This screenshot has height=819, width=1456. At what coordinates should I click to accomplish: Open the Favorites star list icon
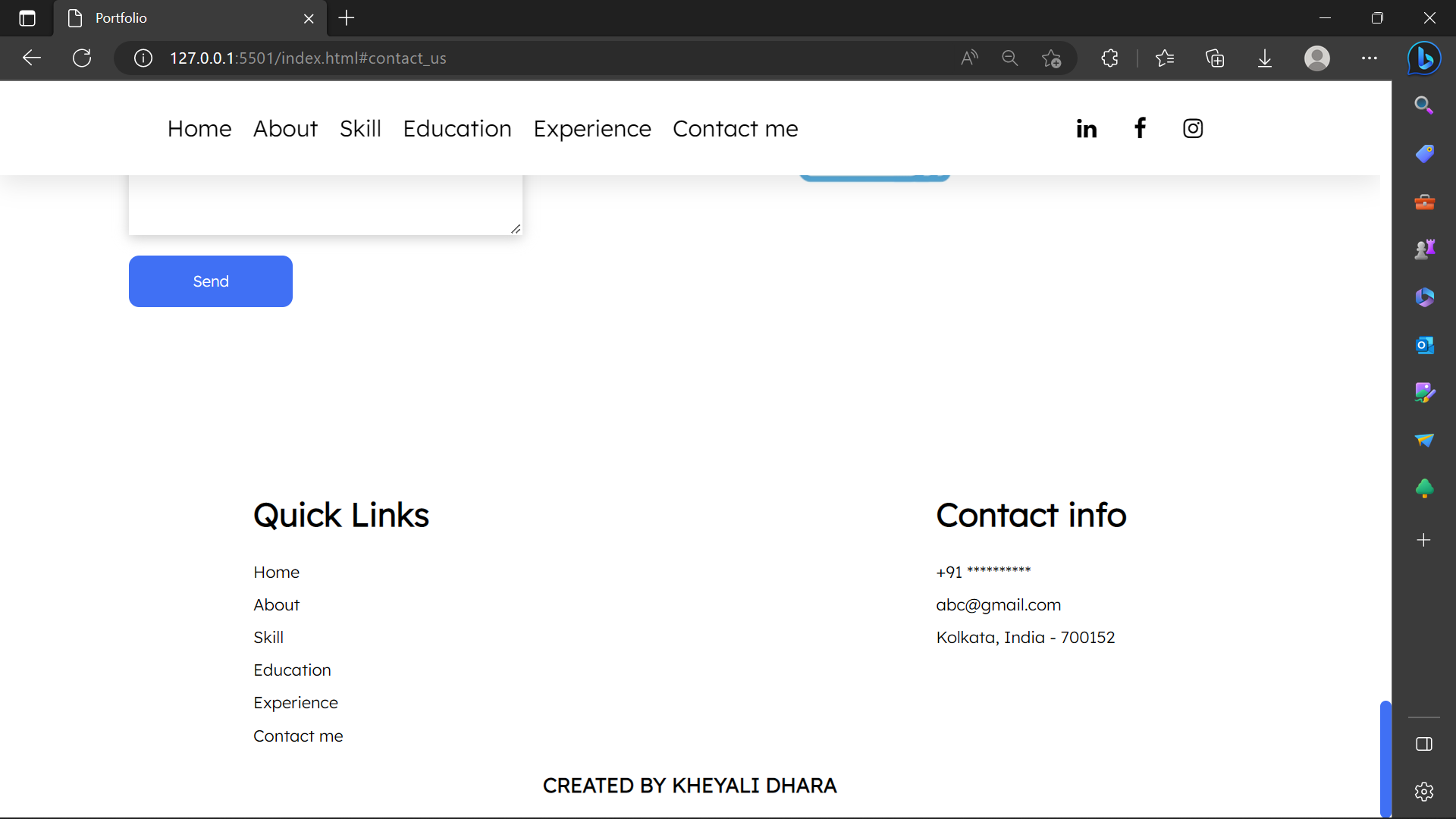(1165, 58)
